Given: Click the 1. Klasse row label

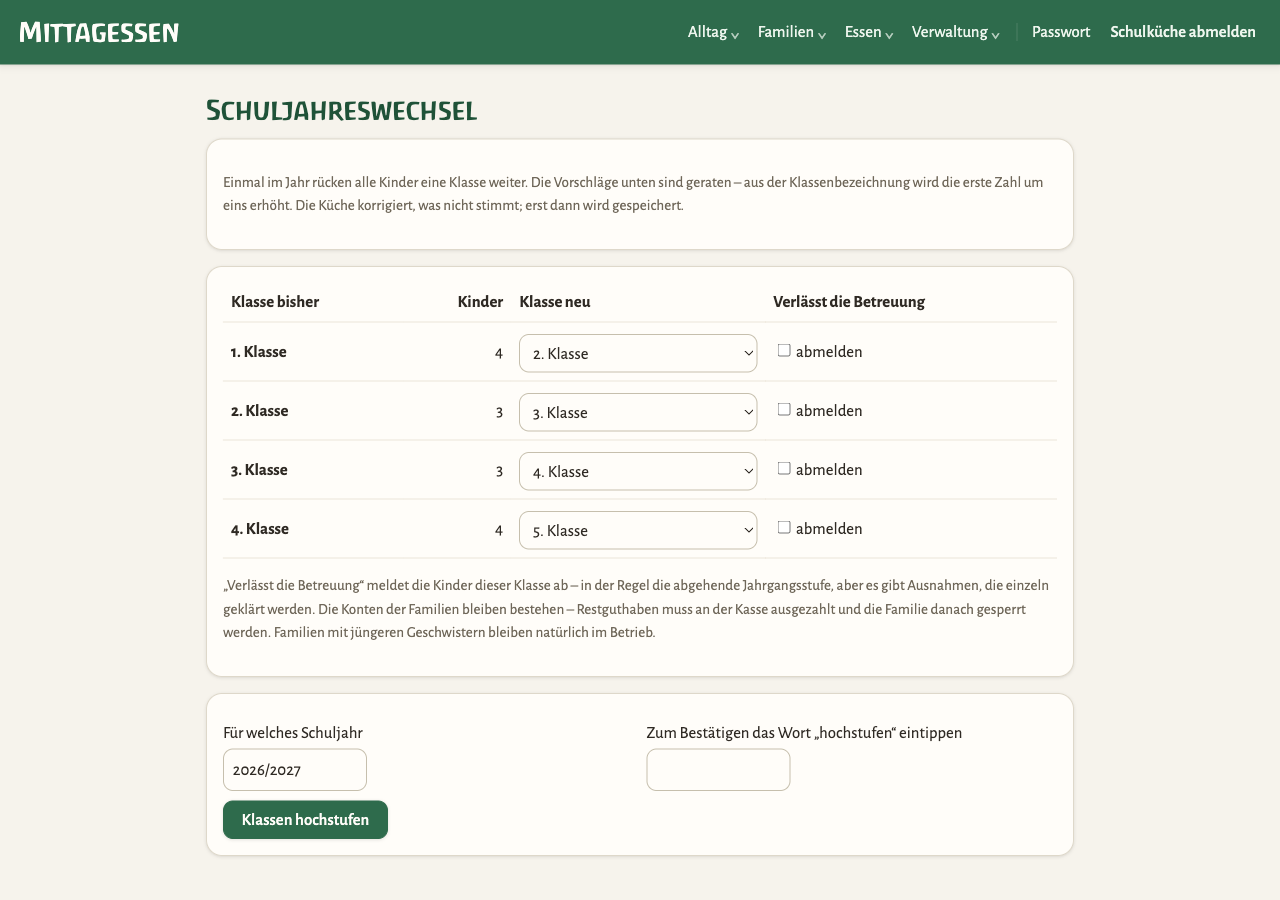Looking at the screenshot, I should pos(259,352).
